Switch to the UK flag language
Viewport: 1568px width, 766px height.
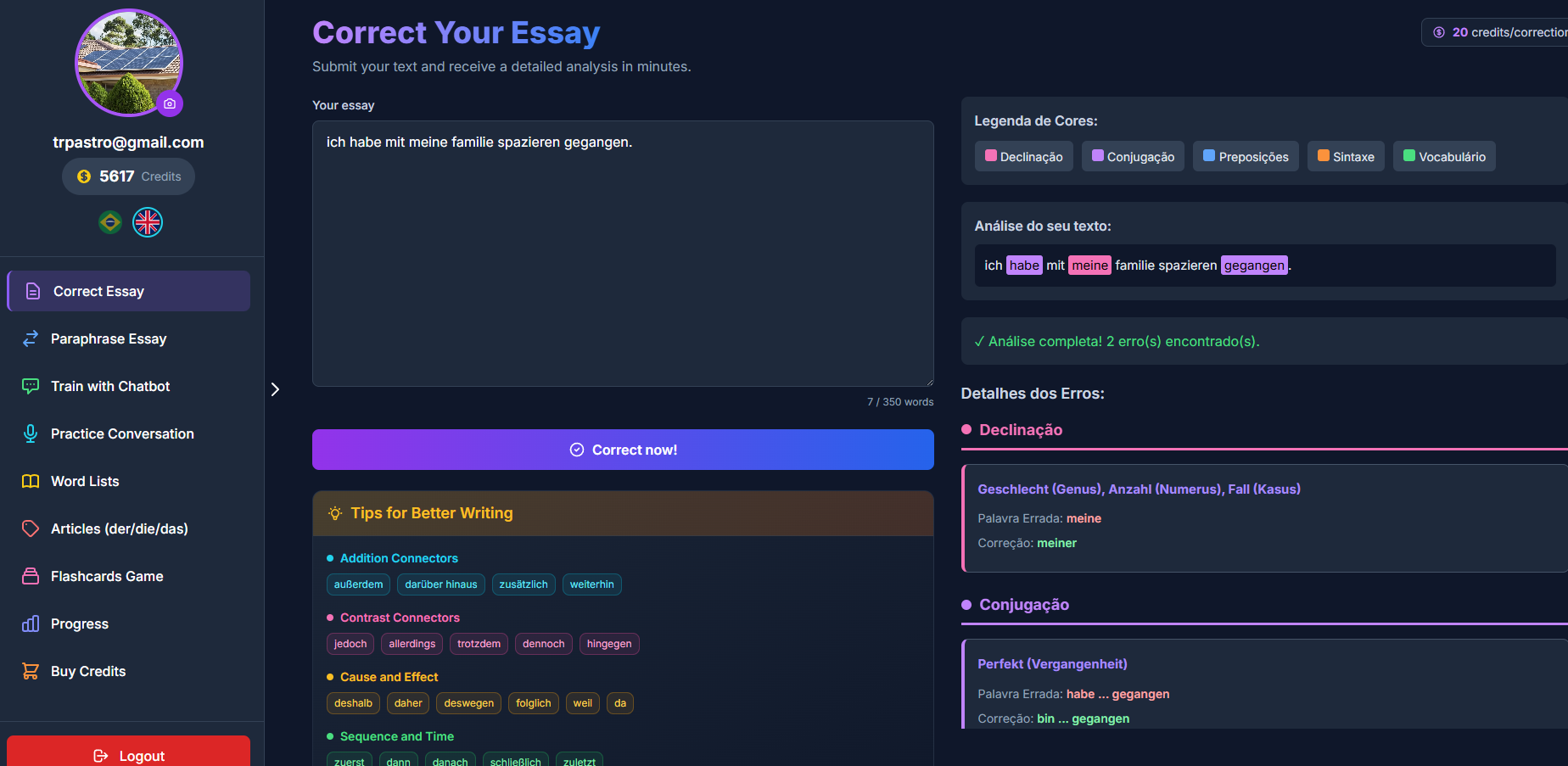tap(148, 222)
